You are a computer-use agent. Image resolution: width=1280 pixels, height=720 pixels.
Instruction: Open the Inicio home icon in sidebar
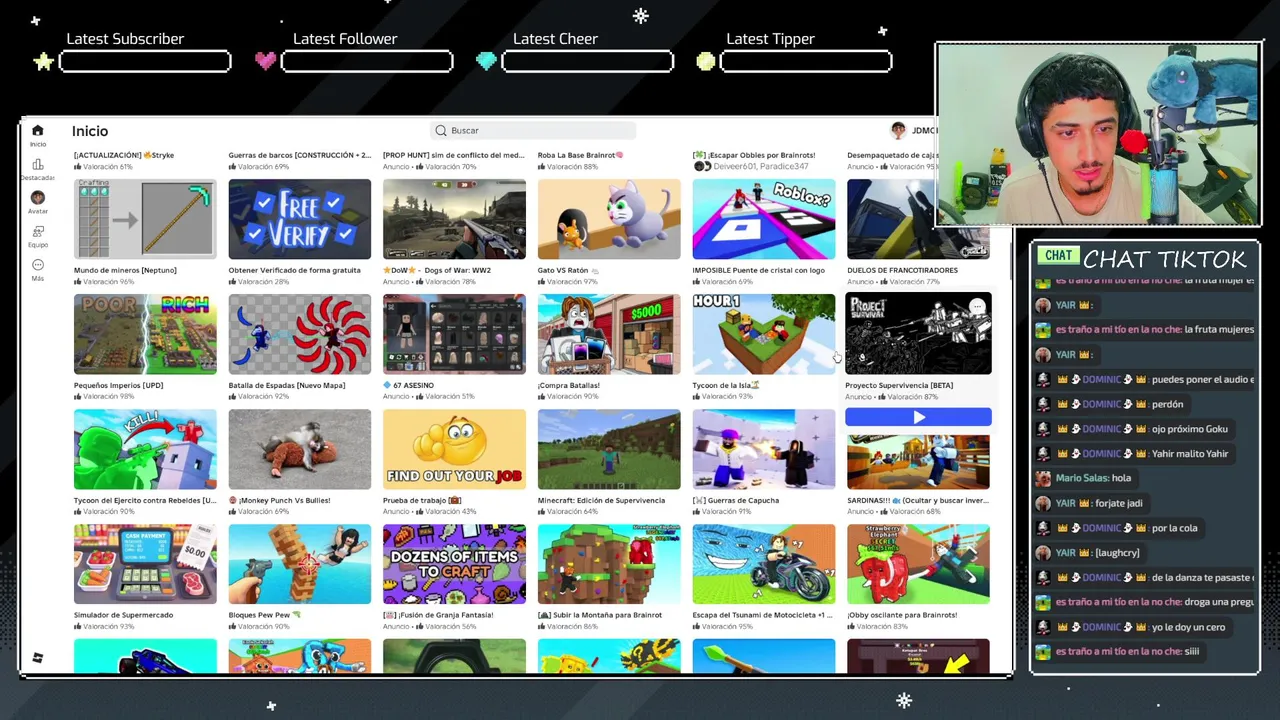click(37, 131)
